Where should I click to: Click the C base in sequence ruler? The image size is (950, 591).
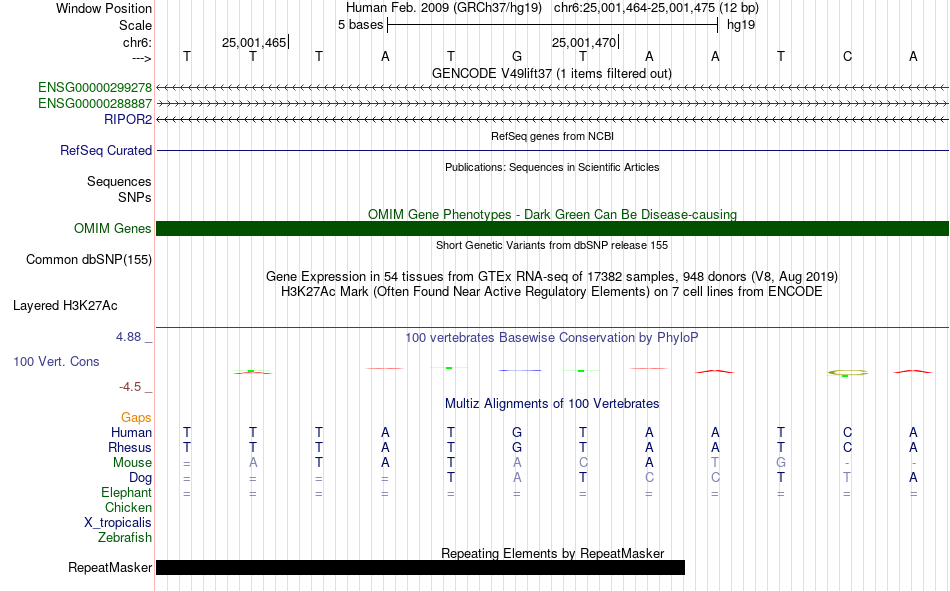click(847, 56)
